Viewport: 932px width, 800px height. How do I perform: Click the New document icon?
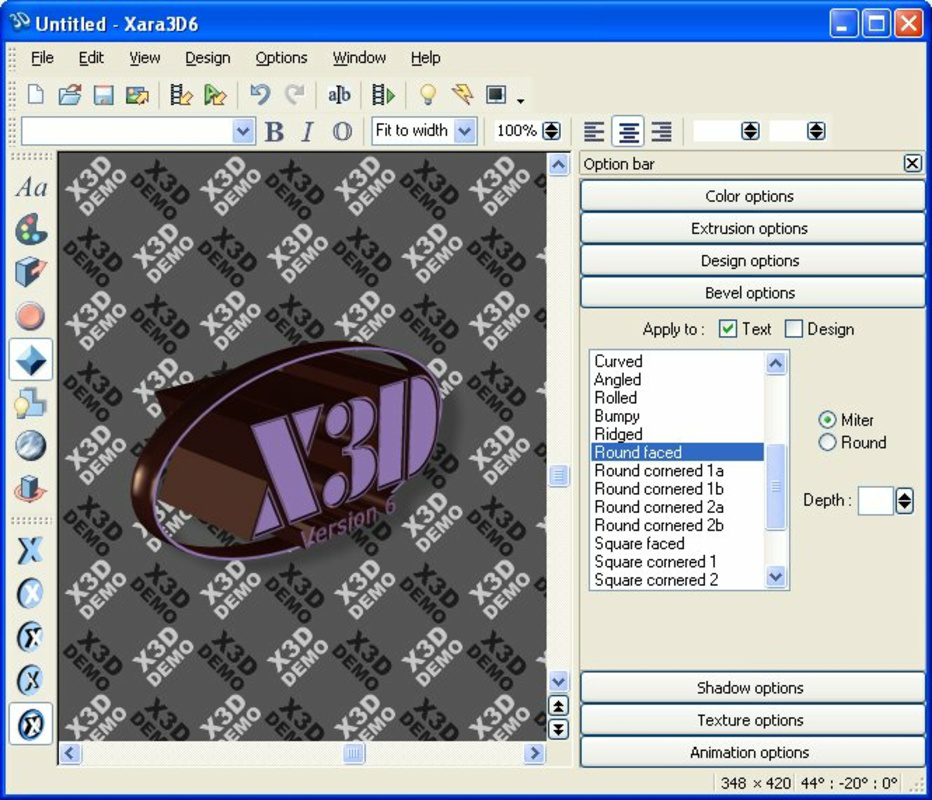click(x=36, y=95)
